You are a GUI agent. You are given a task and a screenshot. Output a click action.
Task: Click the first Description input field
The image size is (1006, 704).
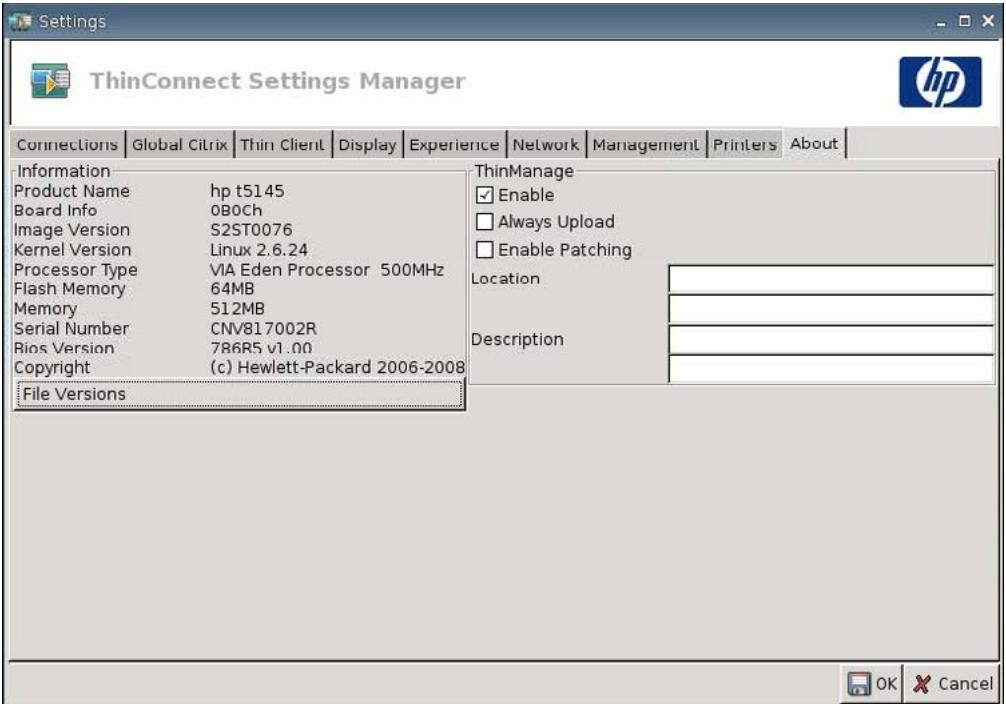coord(831,339)
